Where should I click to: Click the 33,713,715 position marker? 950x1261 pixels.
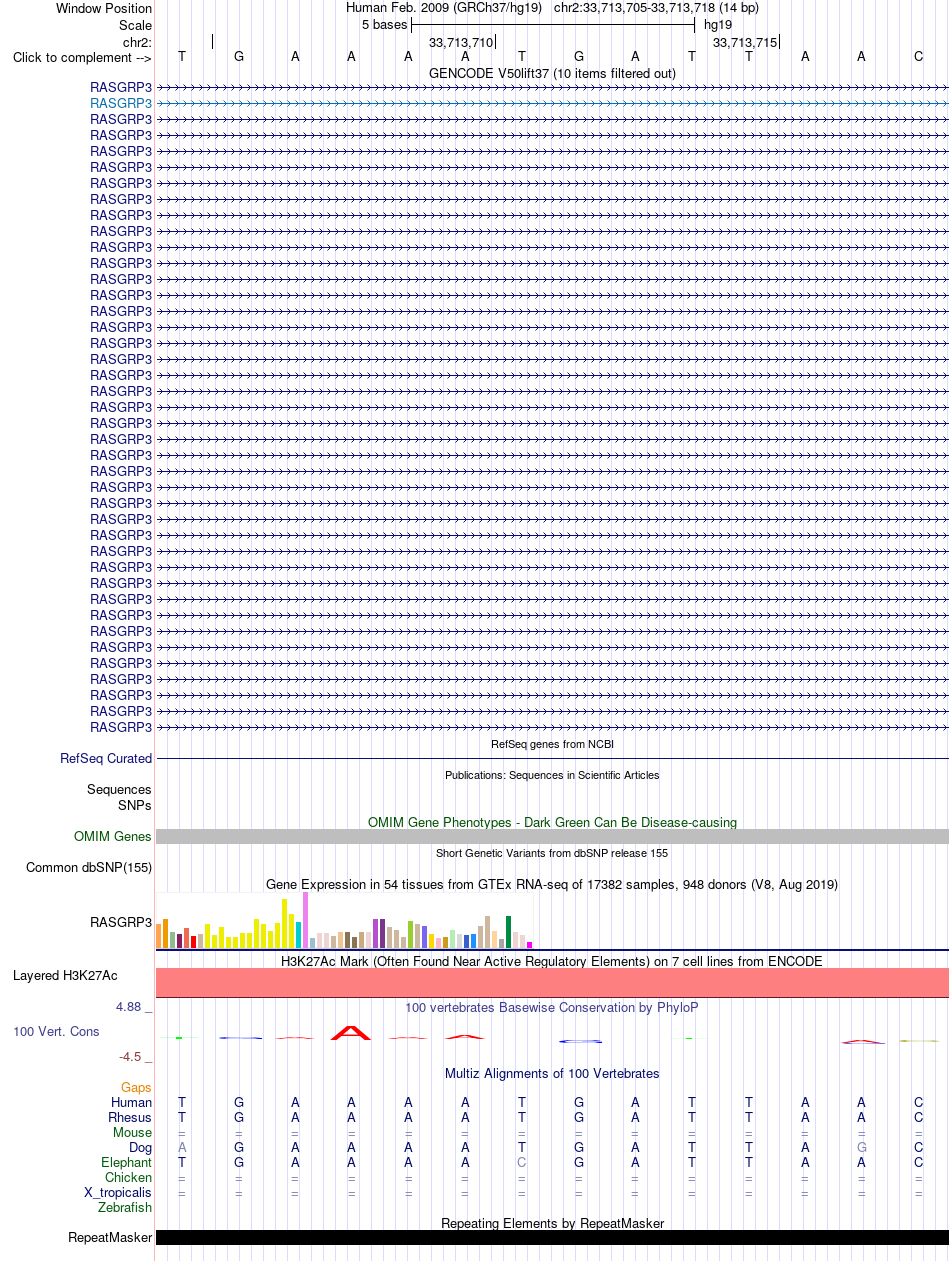pyautogui.click(x=745, y=43)
